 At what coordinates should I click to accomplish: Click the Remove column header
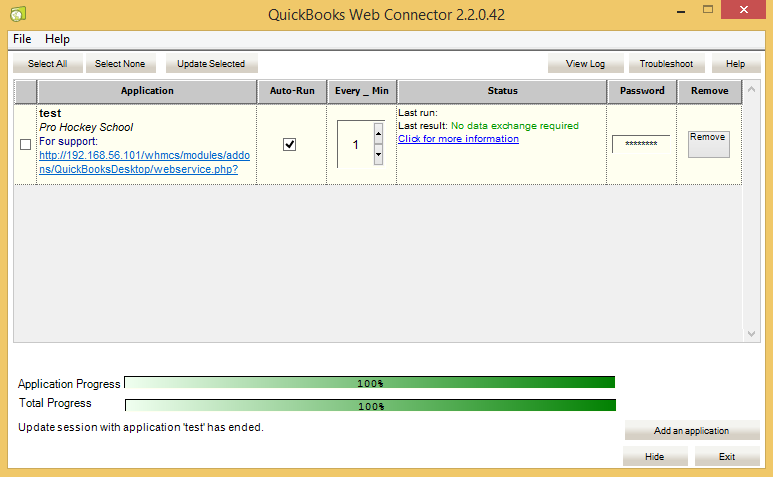709,91
